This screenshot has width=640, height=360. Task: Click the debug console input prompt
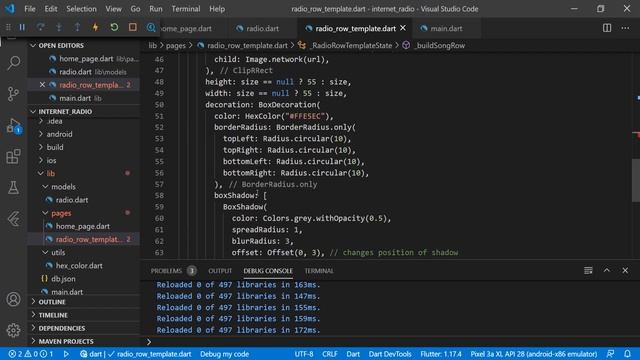390,342
